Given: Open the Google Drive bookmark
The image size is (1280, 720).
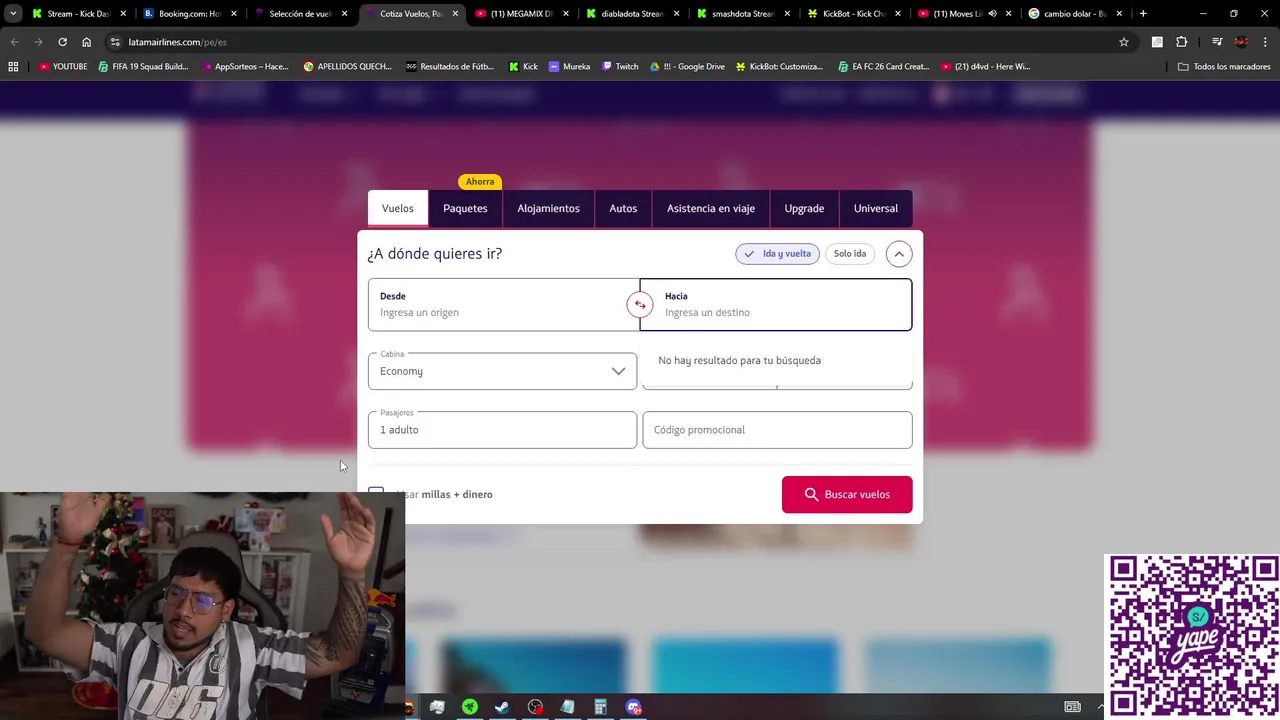Looking at the screenshot, I should pos(687,67).
